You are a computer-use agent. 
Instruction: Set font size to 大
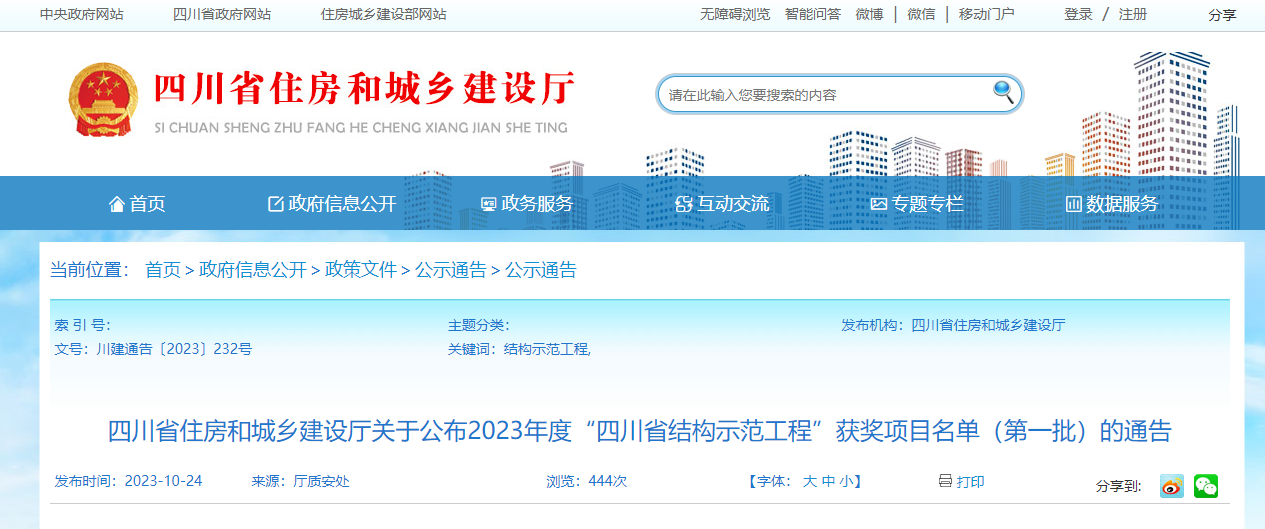[810, 481]
